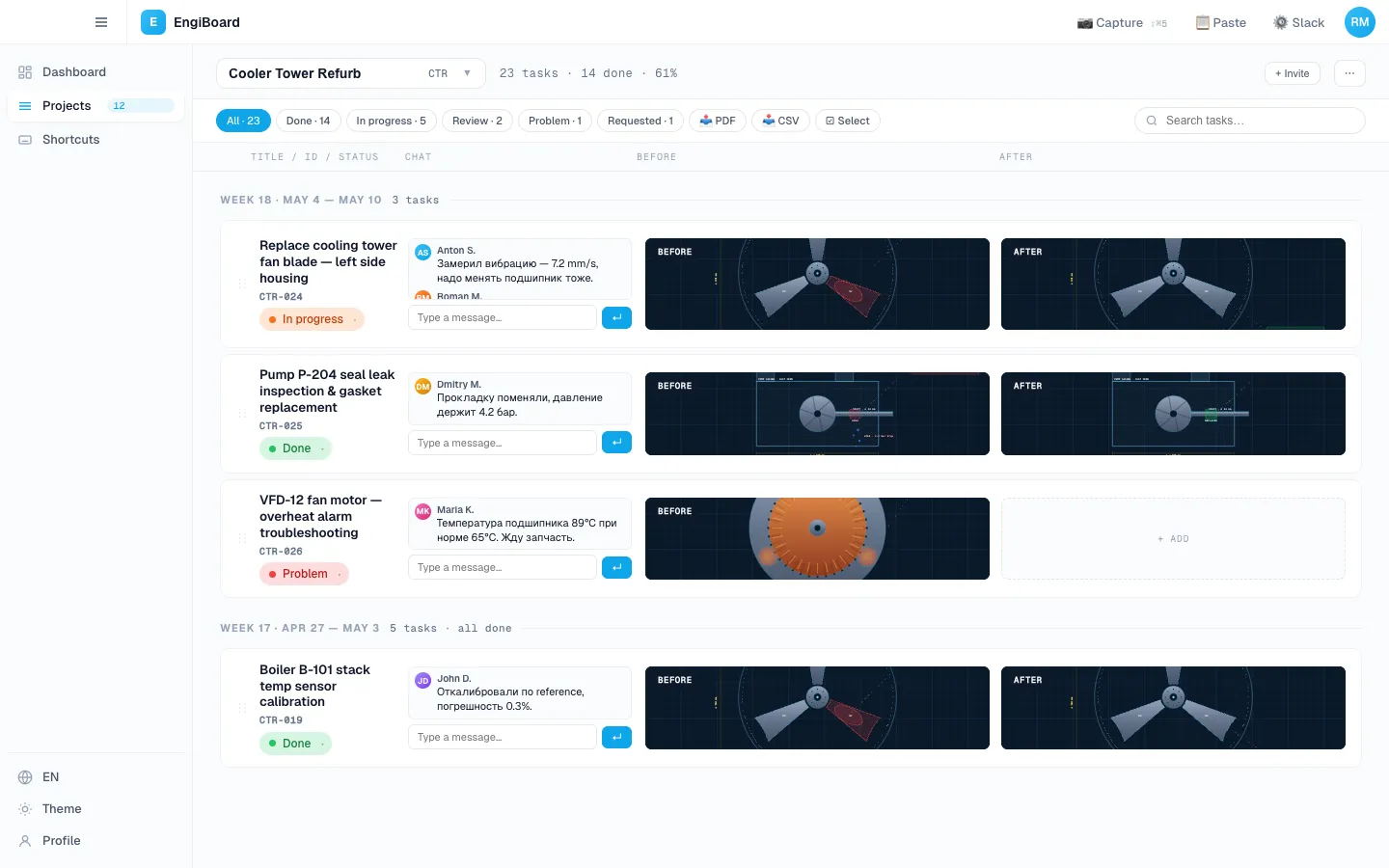The image size is (1389, 868).
Task: Open the Capture camera tool
Action: (x=1122, y=22)
